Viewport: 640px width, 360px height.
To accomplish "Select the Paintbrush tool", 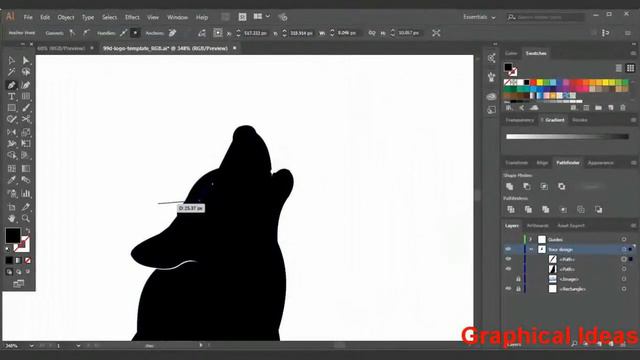I will pyautogui.click(x=26, y=108).
